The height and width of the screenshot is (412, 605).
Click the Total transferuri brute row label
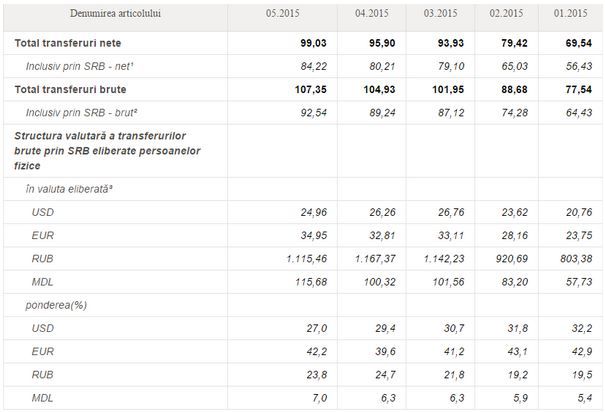coord(71,89)
